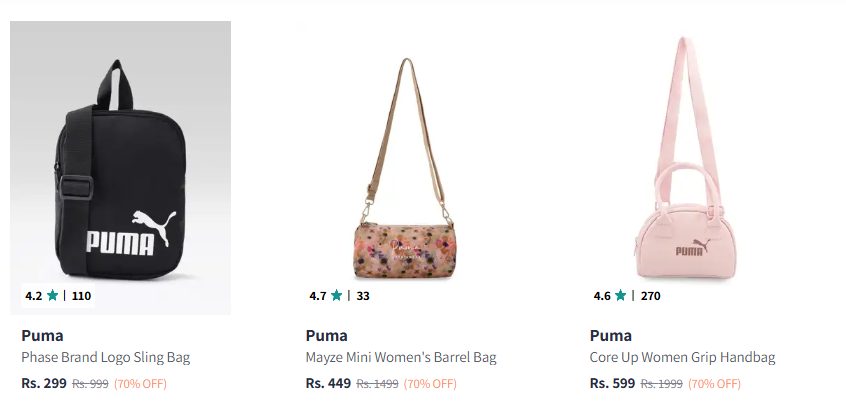Click the 270 ratings count
The image size is (846, 410).
coord(650,296)
